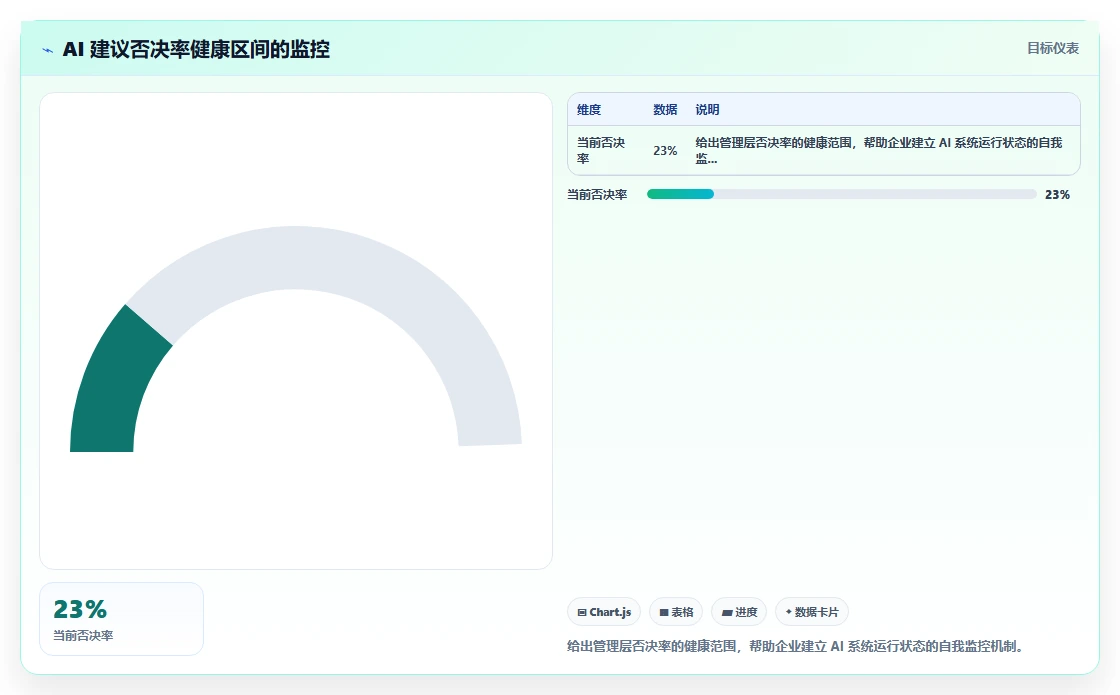Click the 数据 column header

tap(665, 109)
